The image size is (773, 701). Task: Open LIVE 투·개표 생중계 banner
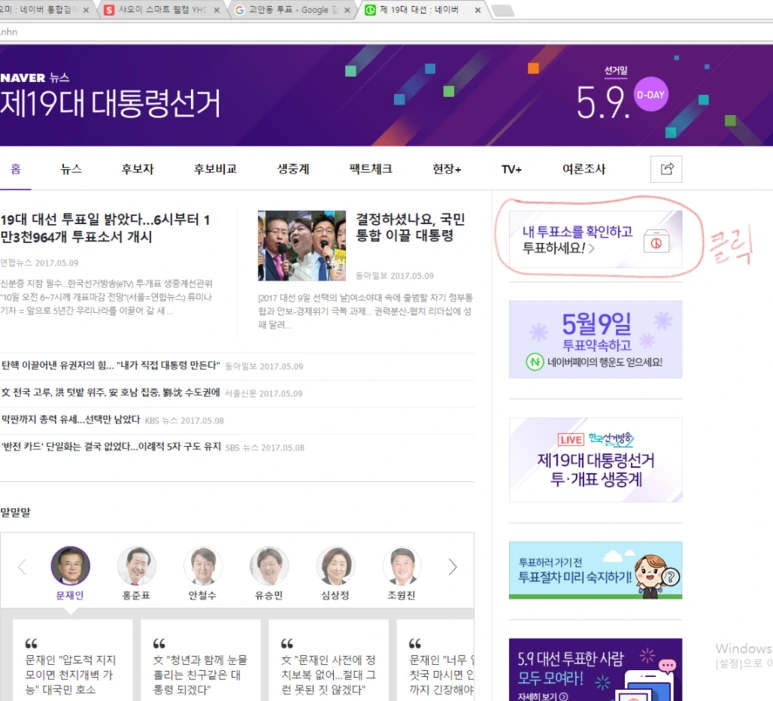(x=596, y=460)
